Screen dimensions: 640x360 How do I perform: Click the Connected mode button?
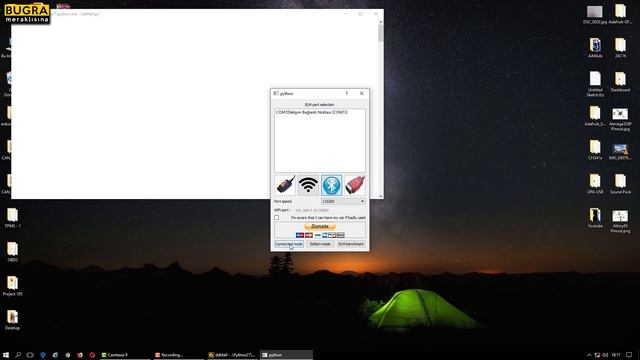click(289, 244)
